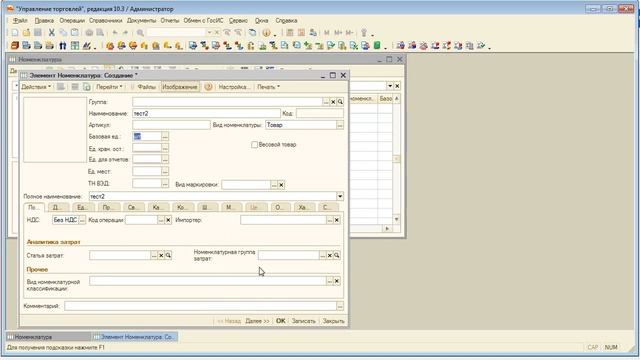Click the Redo arrow icon
The height and width of the screenshot is (360, 640).
click(126, 33)
